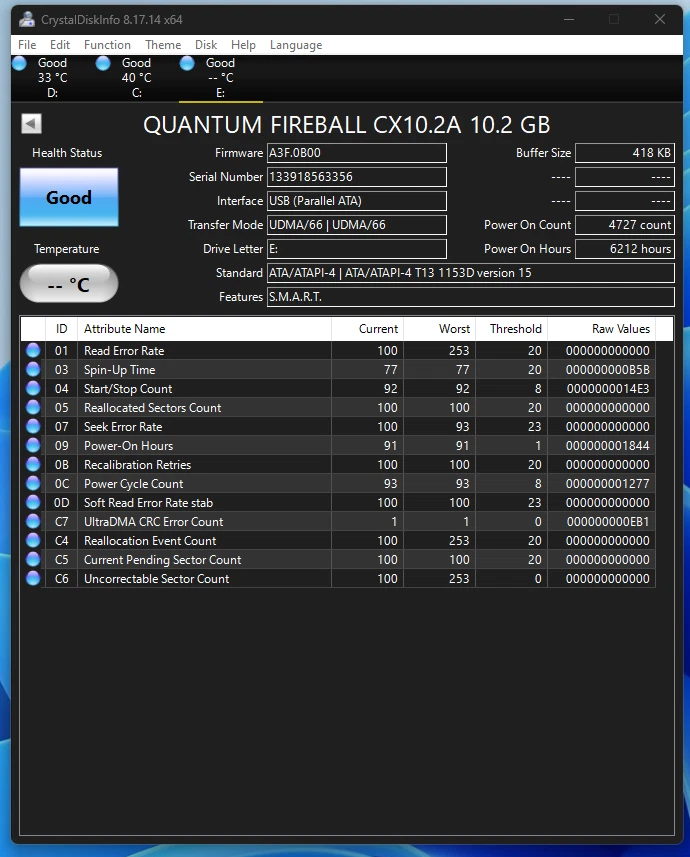
Task: Click the status orb for Soft Read Error Rate
Action: coord(33,502)
